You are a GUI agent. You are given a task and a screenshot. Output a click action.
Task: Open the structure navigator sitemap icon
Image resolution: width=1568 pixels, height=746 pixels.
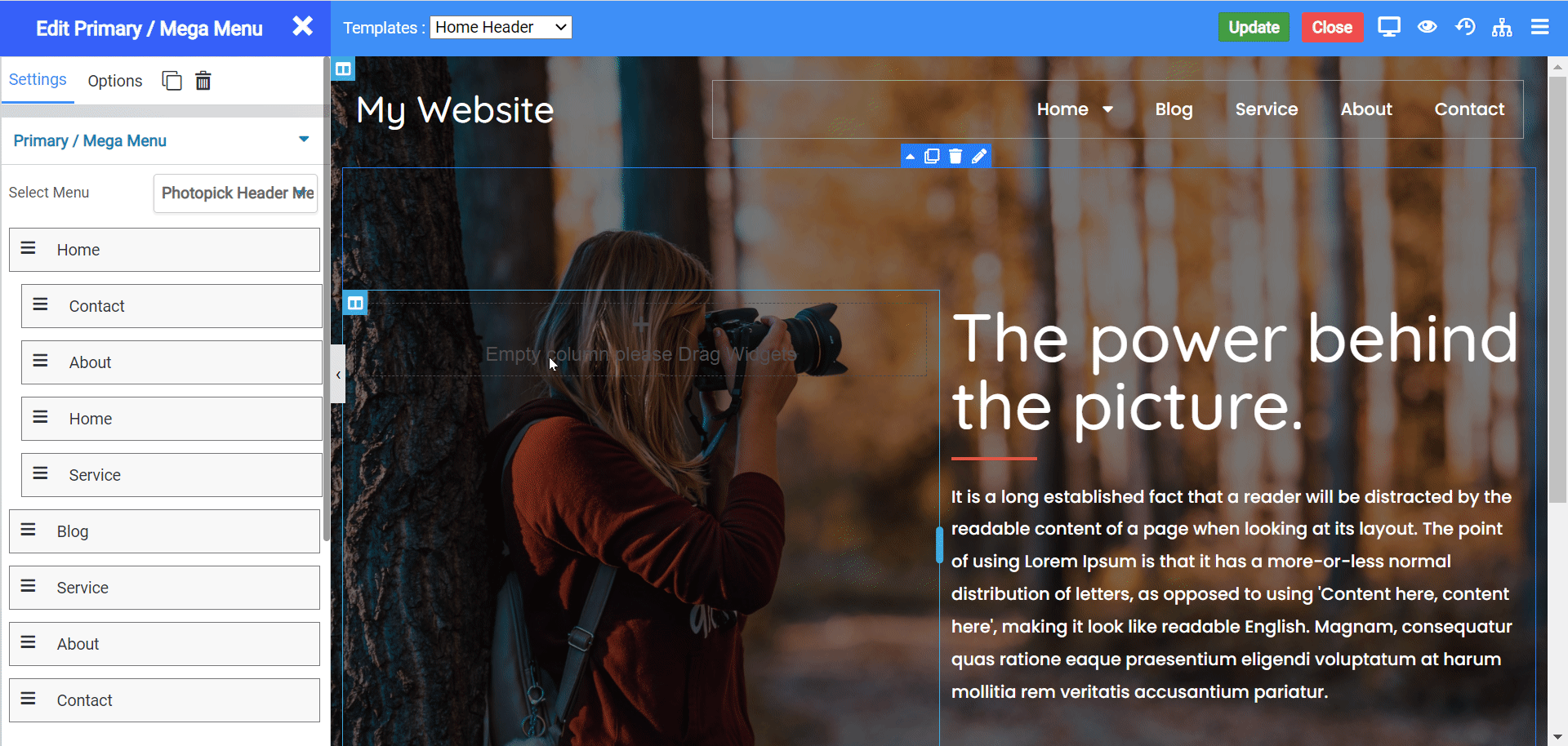(1502, 27)
